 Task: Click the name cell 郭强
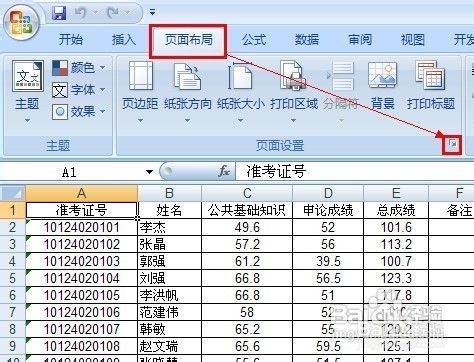pos(169,261)
